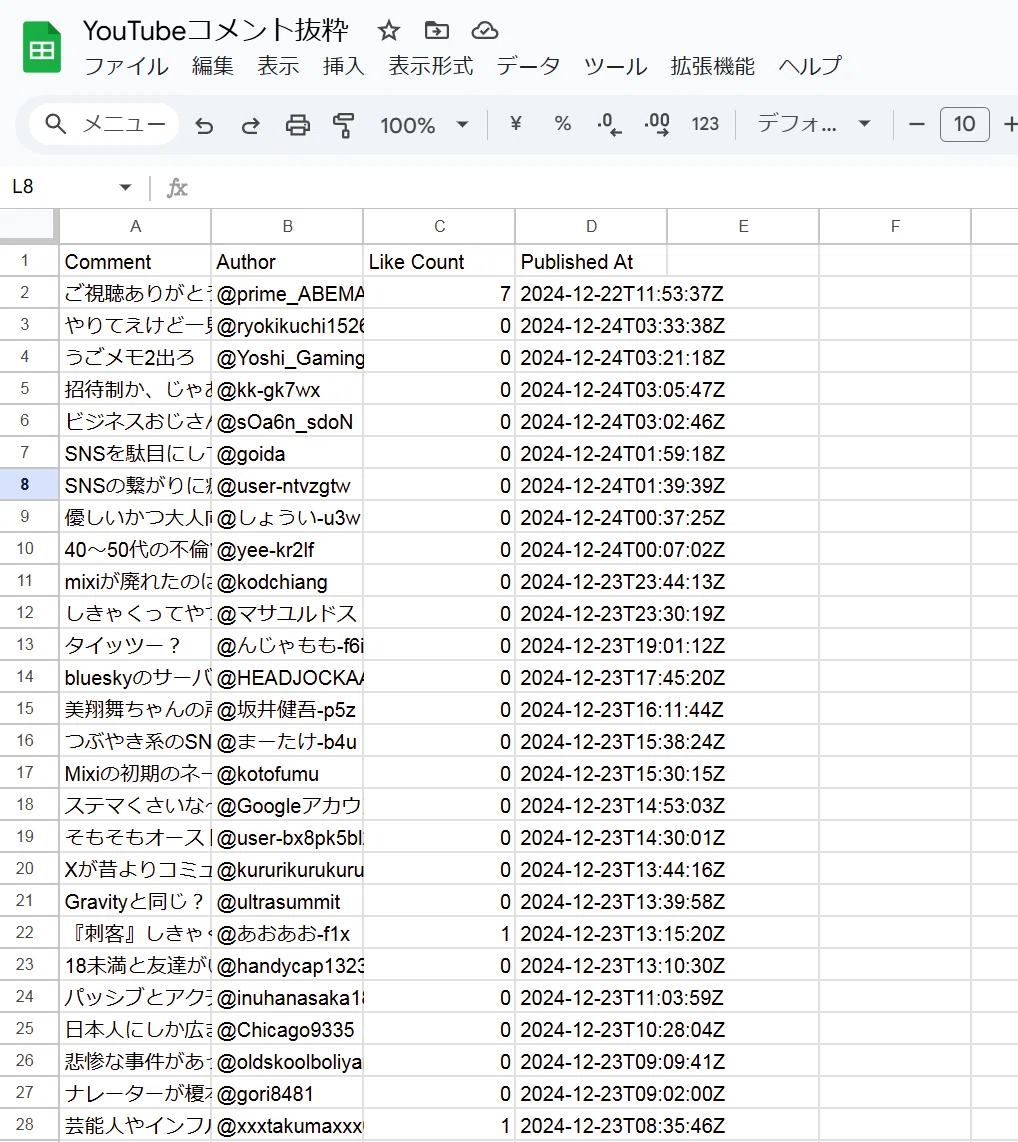This screenshot has width=1018, height=1142.
Task: Open the デフォ... font dropdown
Action: (x=814, y=124)
